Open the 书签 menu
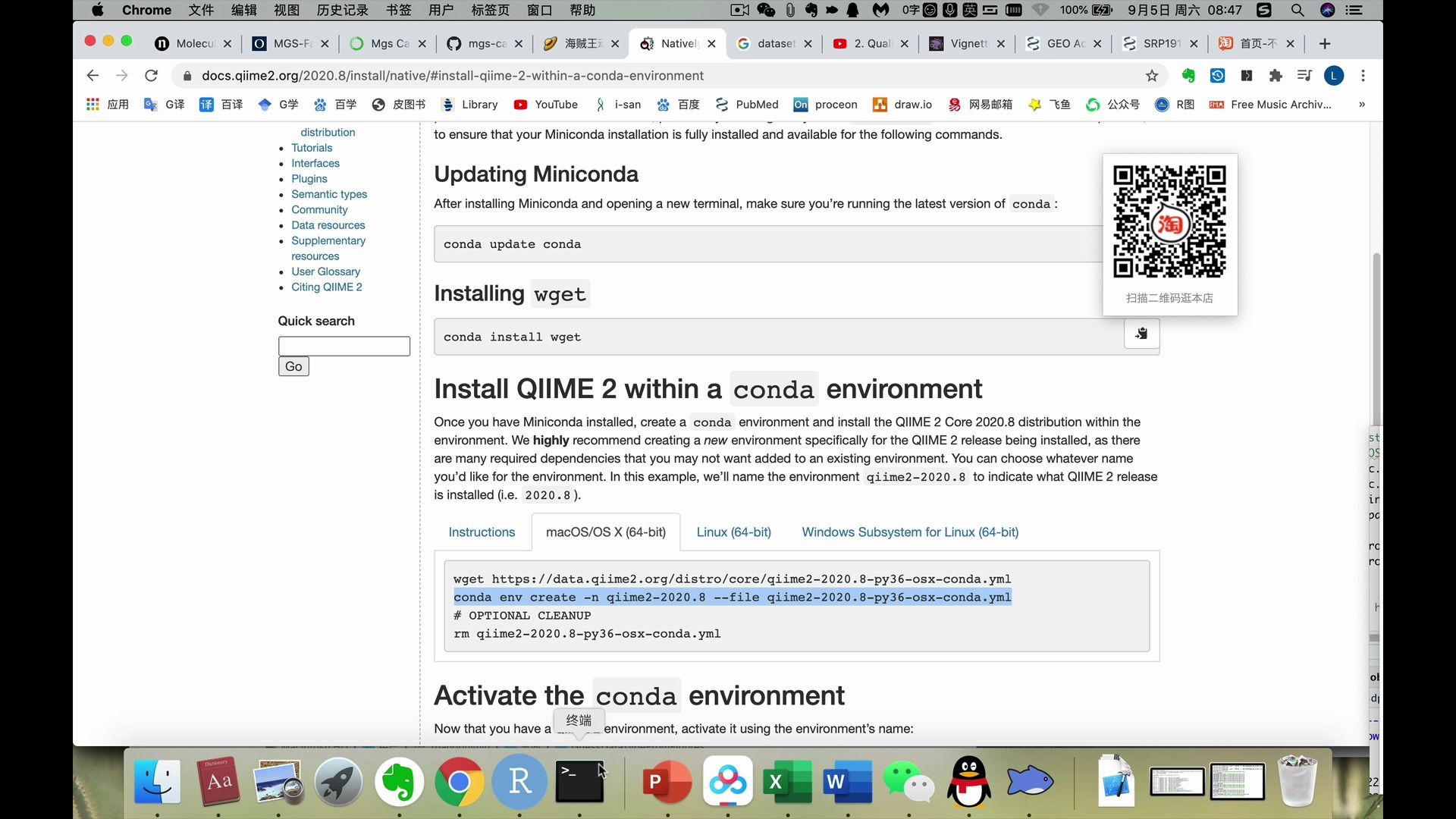The width and height of the screenshot is (1456, 819). 398,10
